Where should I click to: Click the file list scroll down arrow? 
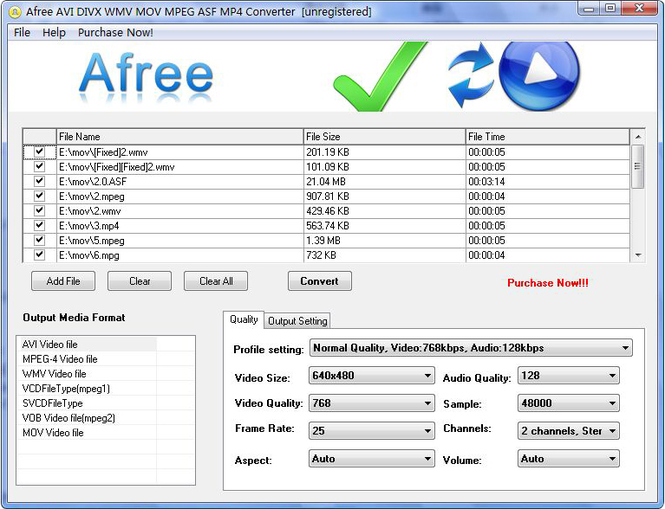[638, 255]
